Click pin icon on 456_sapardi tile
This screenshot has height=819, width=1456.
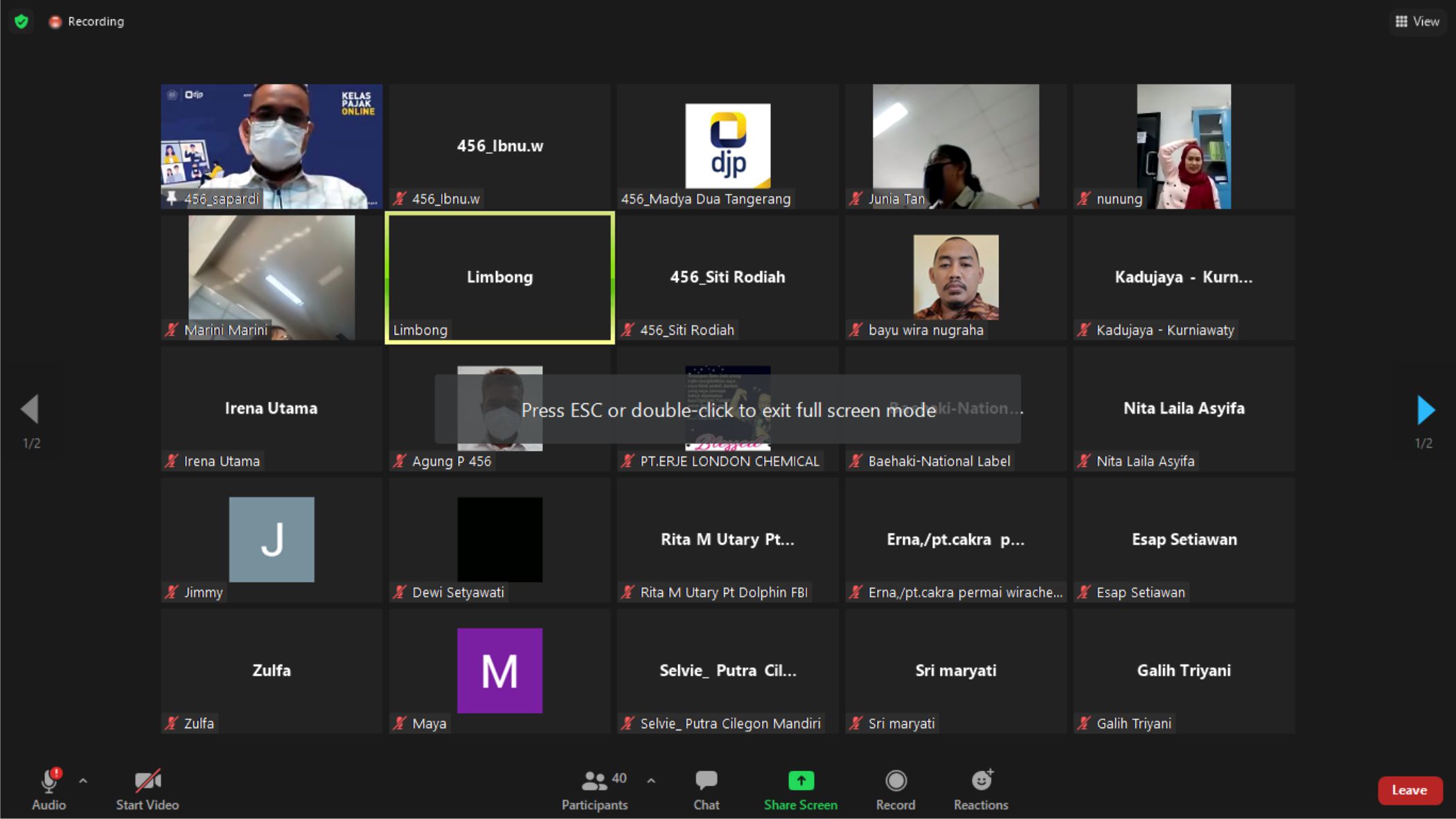[x=171, y=199]
